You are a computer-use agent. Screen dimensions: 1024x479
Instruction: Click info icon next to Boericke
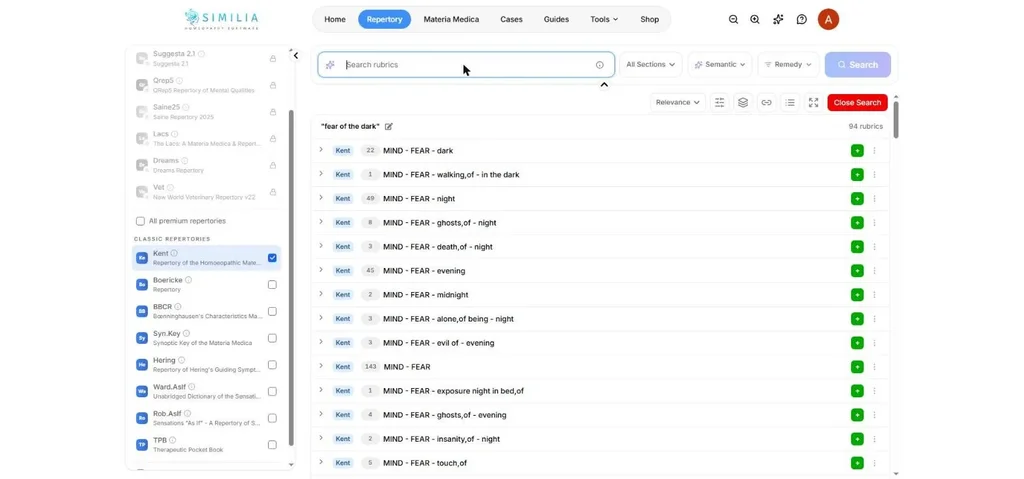(189, 280)
